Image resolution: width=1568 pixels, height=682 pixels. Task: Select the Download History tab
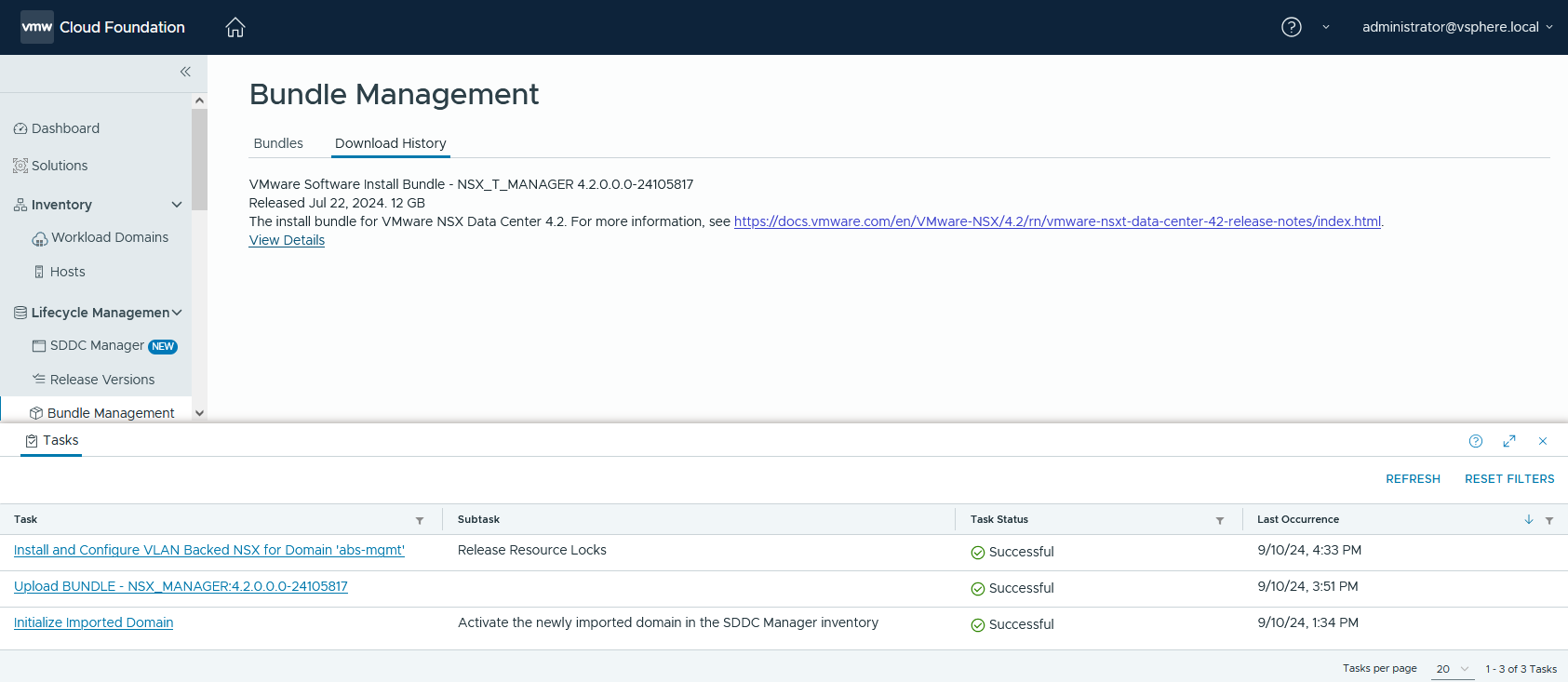coord(391,143)
